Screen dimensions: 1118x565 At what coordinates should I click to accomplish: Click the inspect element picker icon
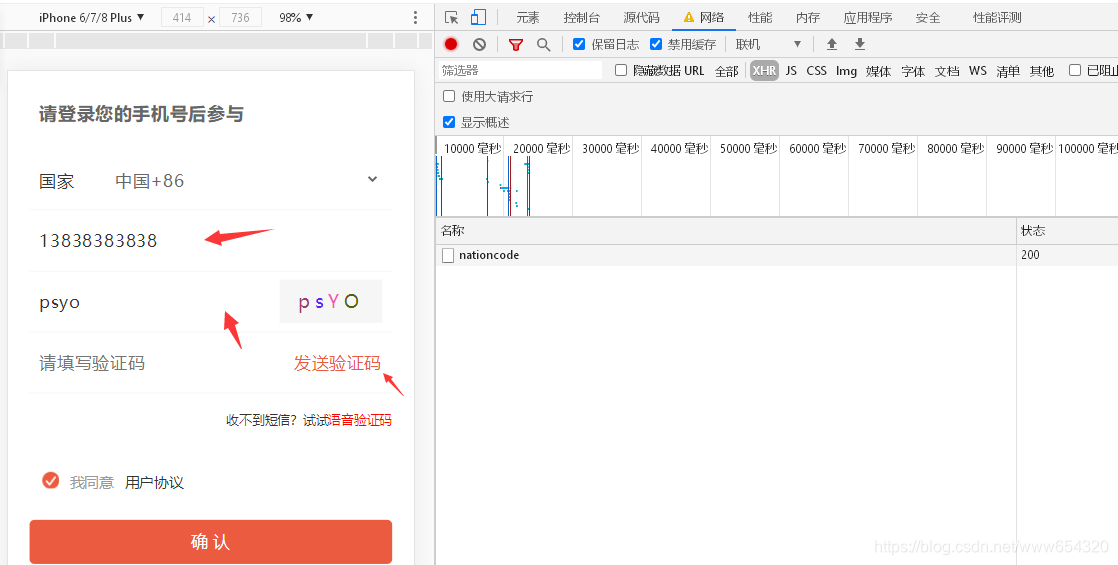point(451,17)
